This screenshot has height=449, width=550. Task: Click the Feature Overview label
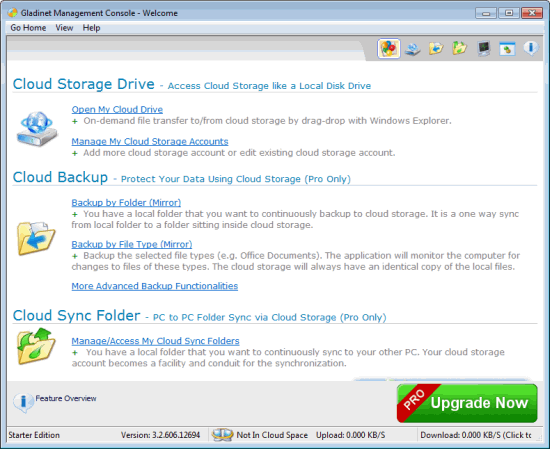[66, 398]
